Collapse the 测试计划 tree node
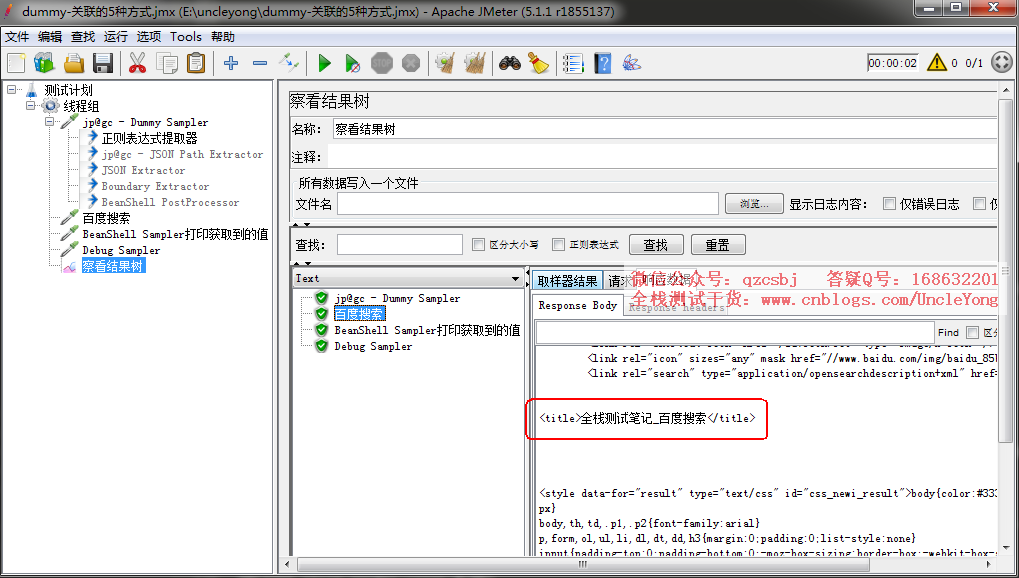The height and width of the screenshot is (578, 1019). click(x=12, y=90)
